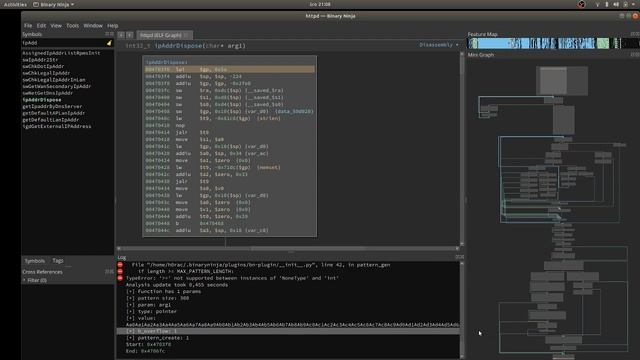640x360 pixels.
Task: Click the first red error icon in Log
Action: (120, 265)
